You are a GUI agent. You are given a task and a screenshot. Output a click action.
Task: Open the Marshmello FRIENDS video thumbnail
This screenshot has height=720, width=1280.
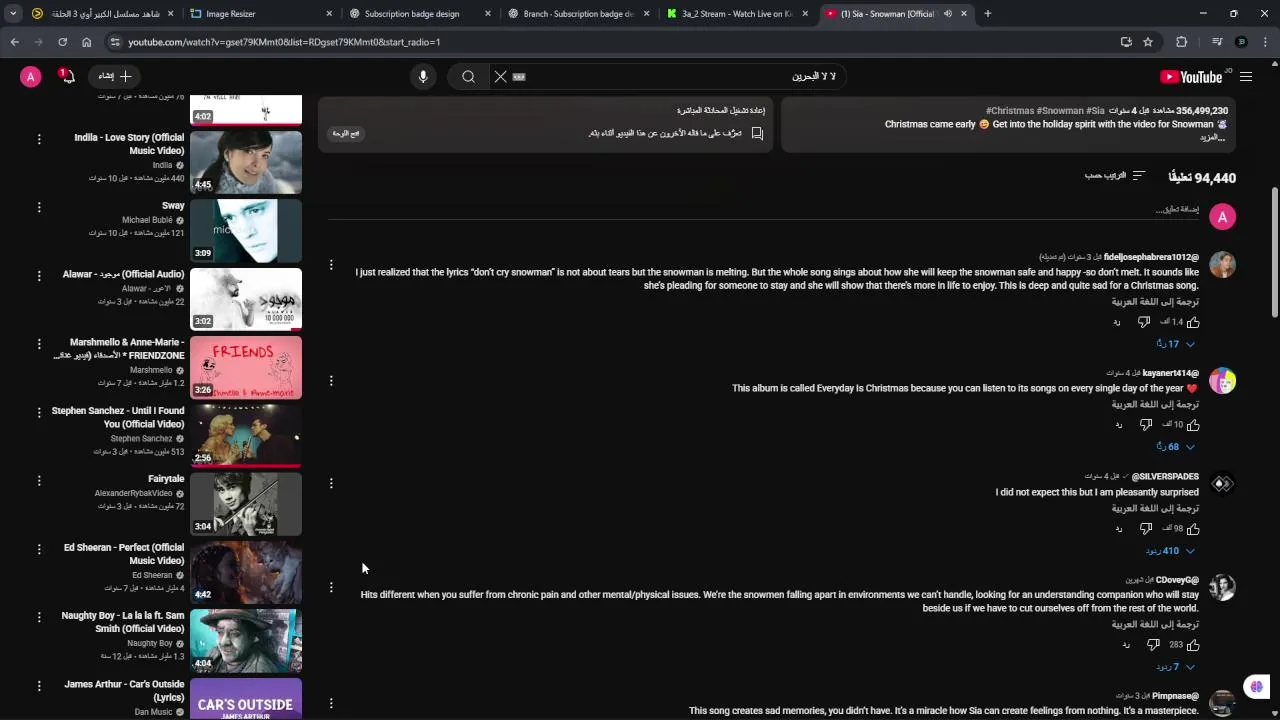click(246, 367)
